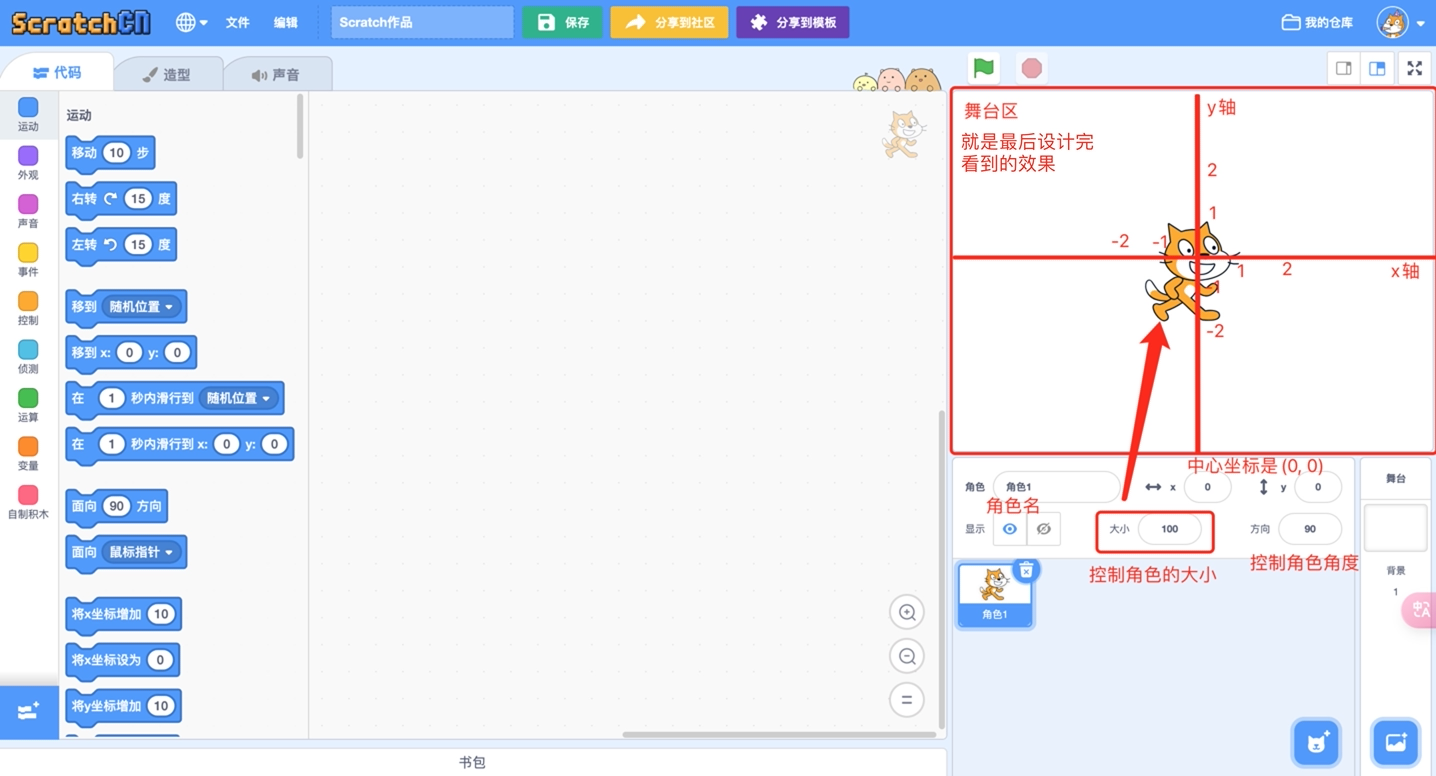
Task: Enter full screen stage mode
Action: pos(1414,68)
